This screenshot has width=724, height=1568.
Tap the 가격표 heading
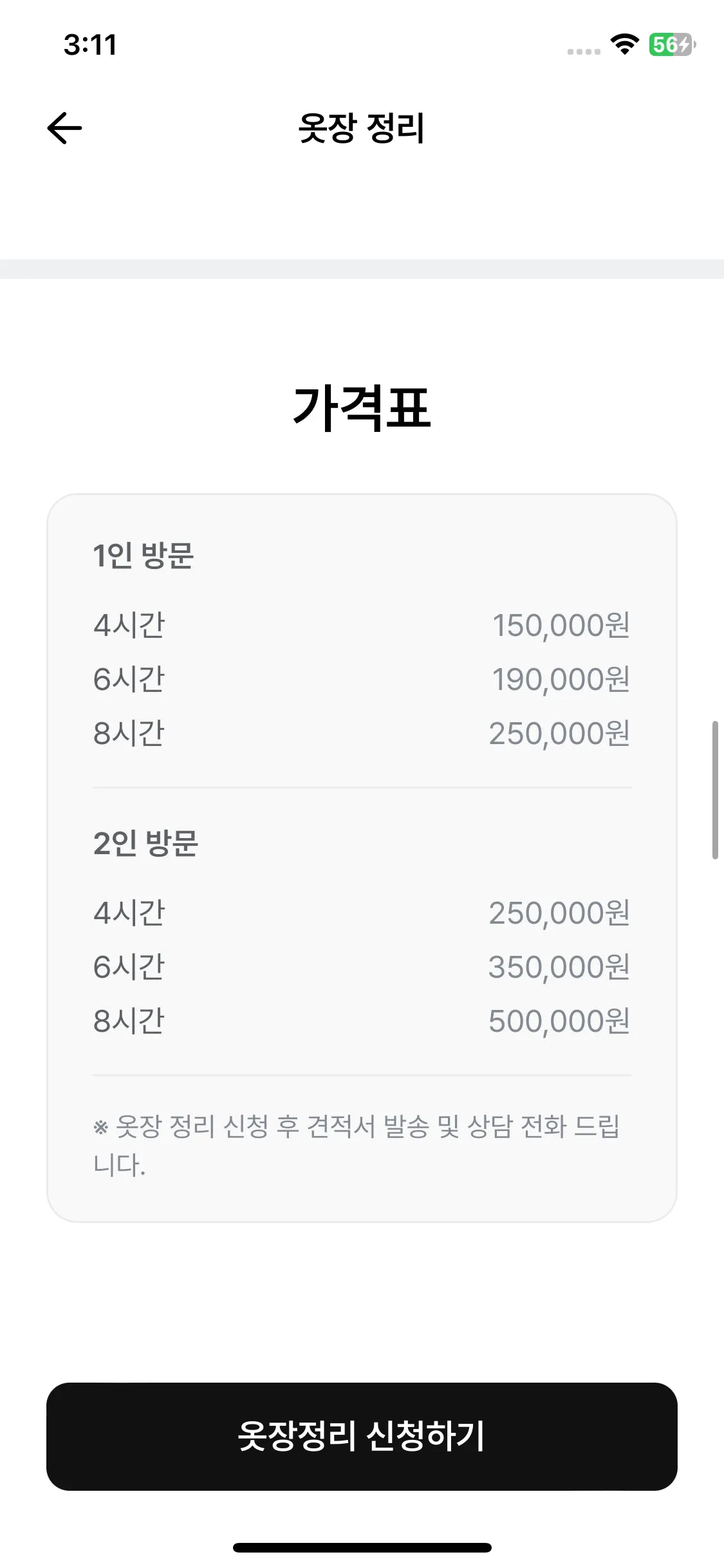click(x=361, y=408)
